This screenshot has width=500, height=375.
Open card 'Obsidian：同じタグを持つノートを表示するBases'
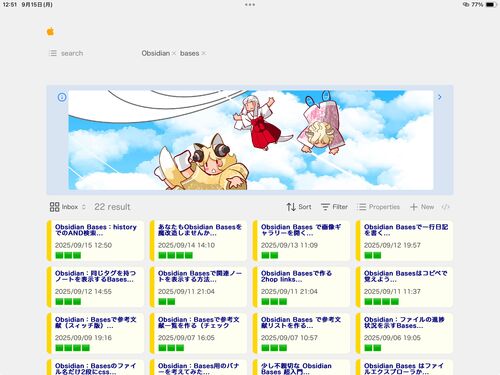point(96,287)
